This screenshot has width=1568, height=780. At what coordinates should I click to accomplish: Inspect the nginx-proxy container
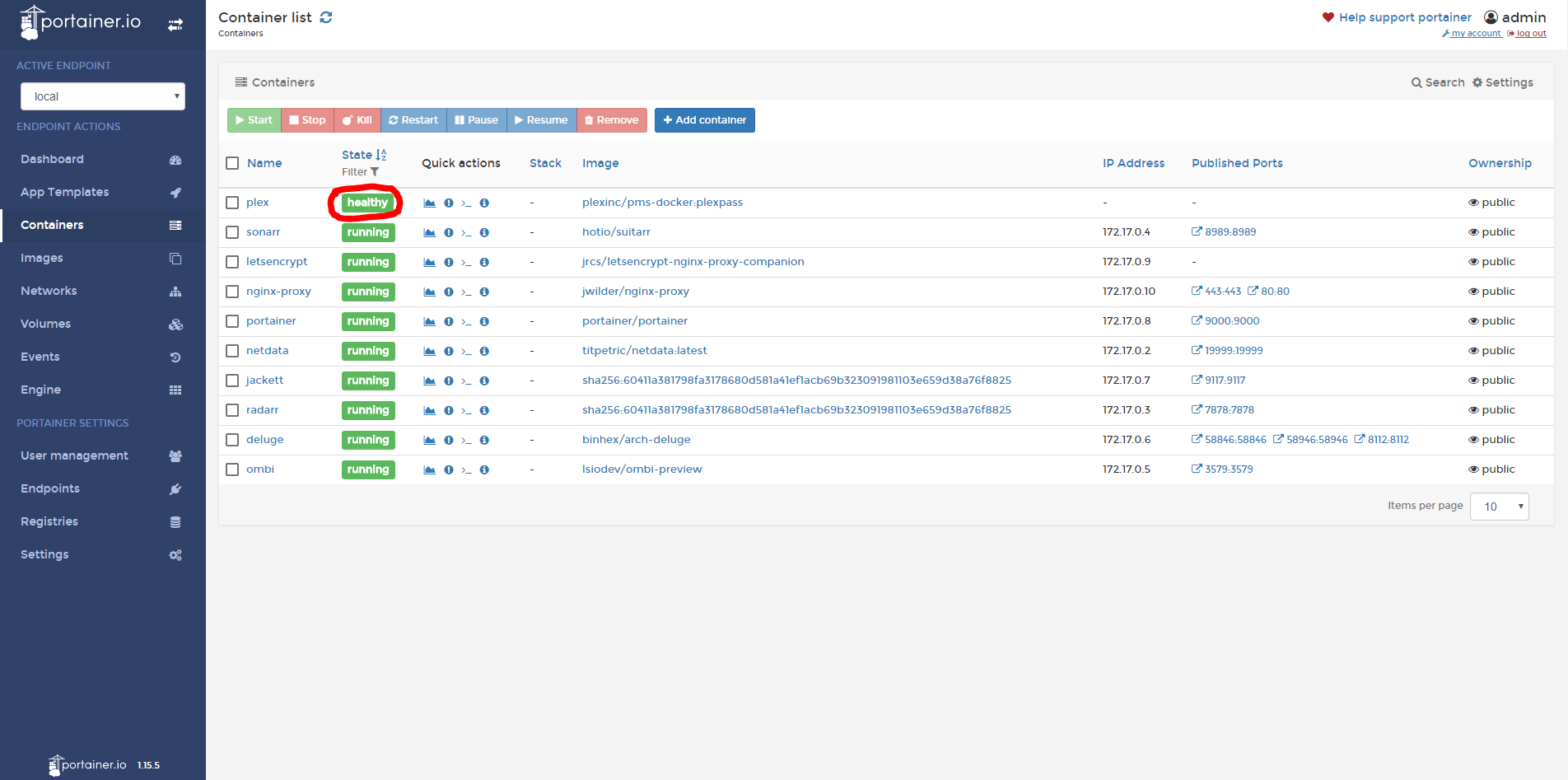tap(484, 292)
